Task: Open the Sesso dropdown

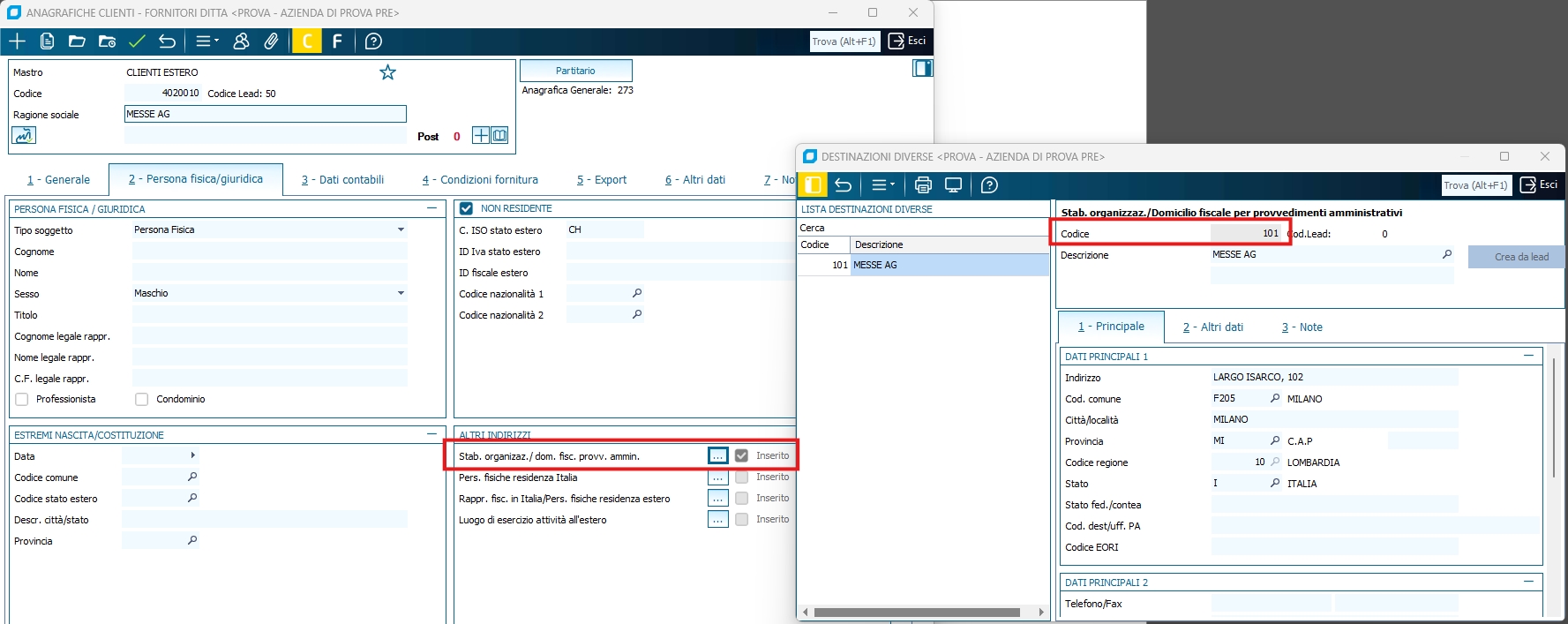Action: click(401, 293)
